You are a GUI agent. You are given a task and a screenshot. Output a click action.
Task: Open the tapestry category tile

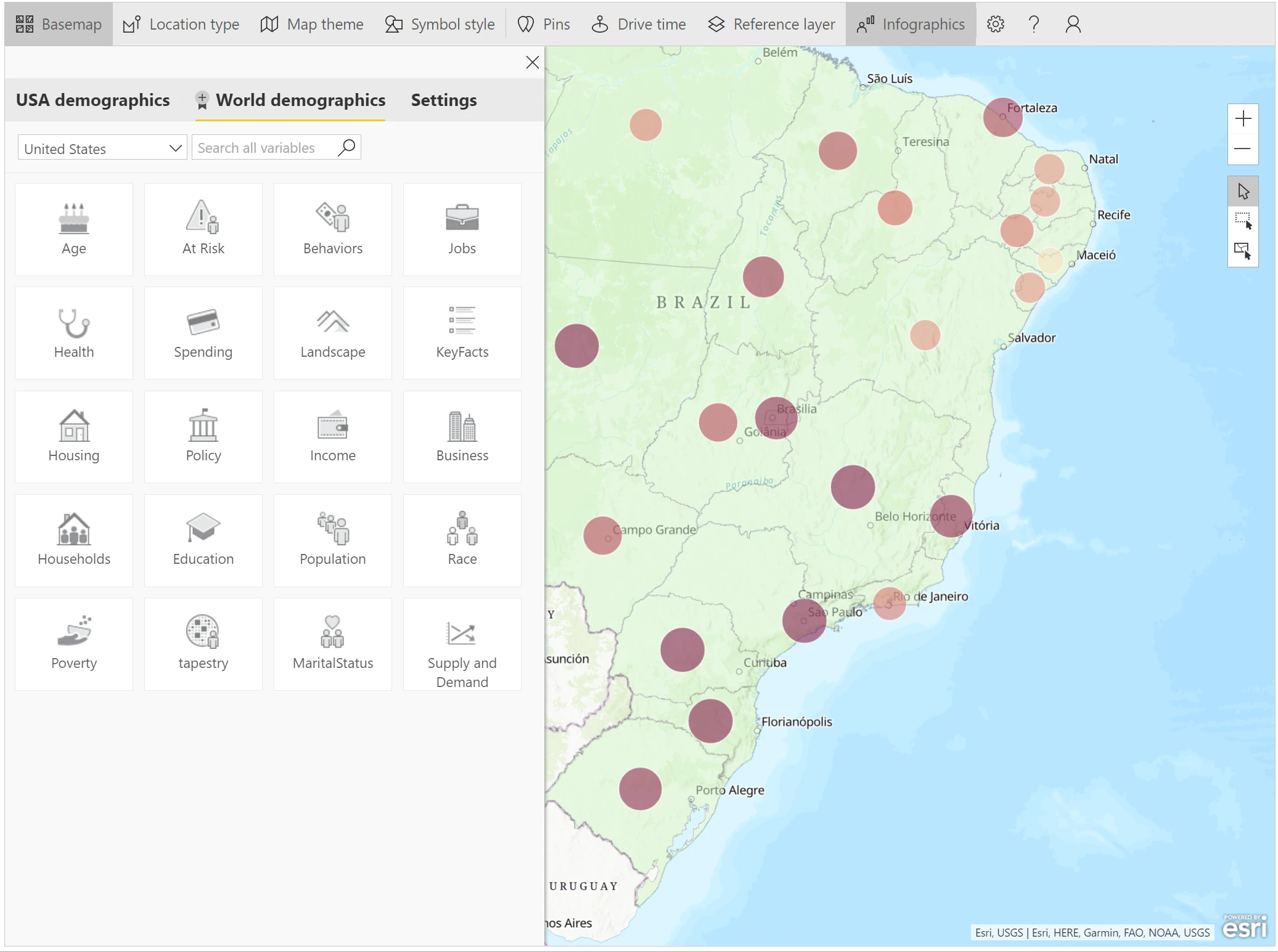point(203,644)
